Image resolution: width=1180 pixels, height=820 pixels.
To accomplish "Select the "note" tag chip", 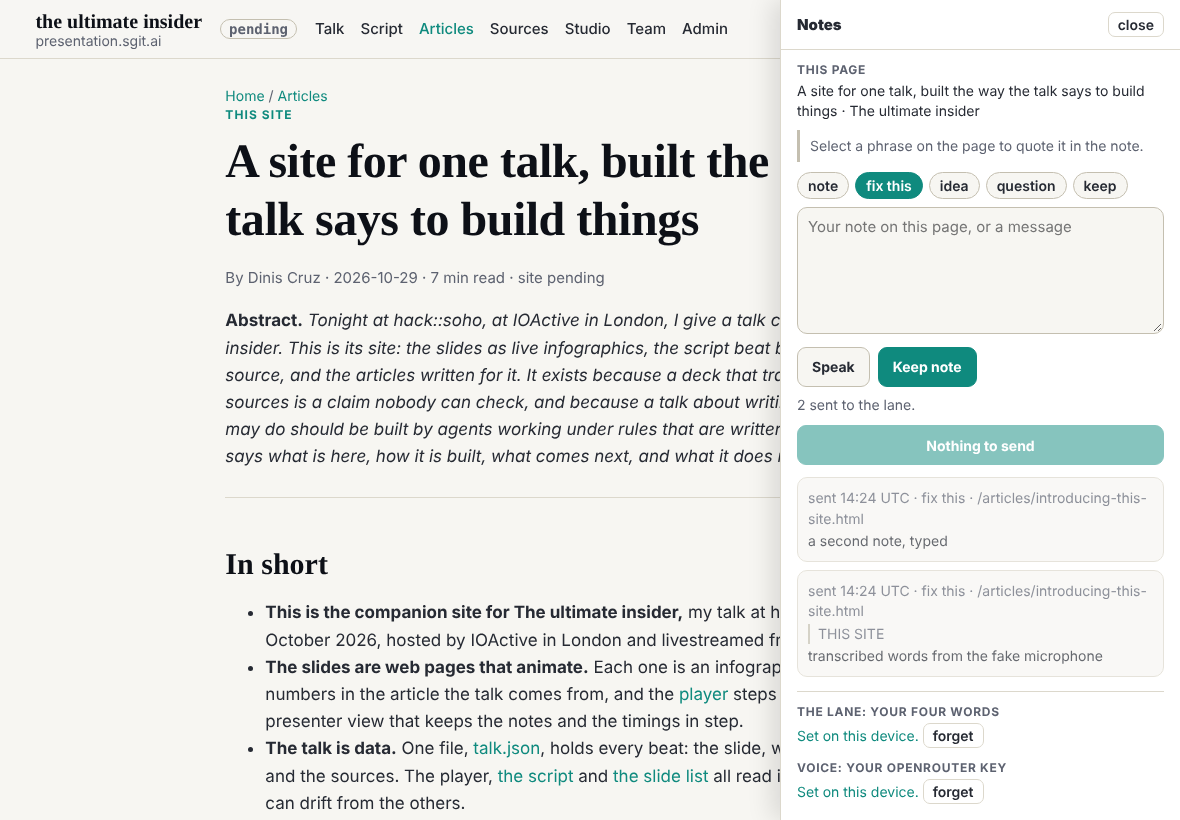I will pos(823,186).
